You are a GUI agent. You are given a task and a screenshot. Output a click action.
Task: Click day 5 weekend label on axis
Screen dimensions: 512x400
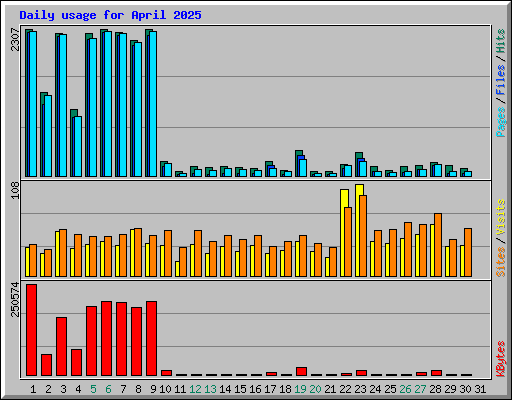coord(93,389)
